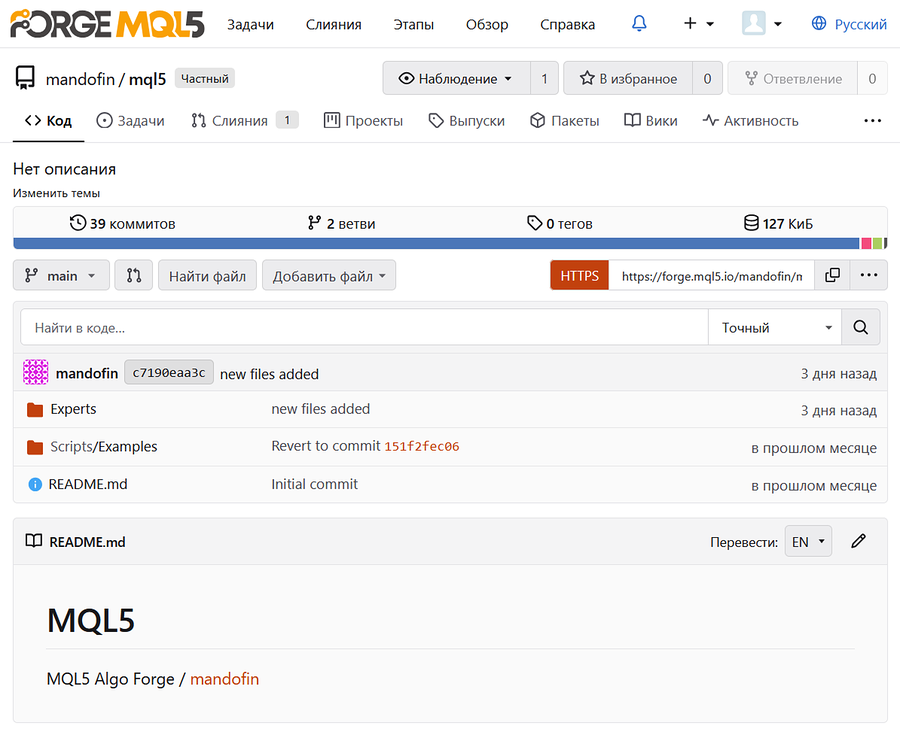Click the blue language statistics bar
Viewport: 900px width, 735px height.
[x=436, y=243]
